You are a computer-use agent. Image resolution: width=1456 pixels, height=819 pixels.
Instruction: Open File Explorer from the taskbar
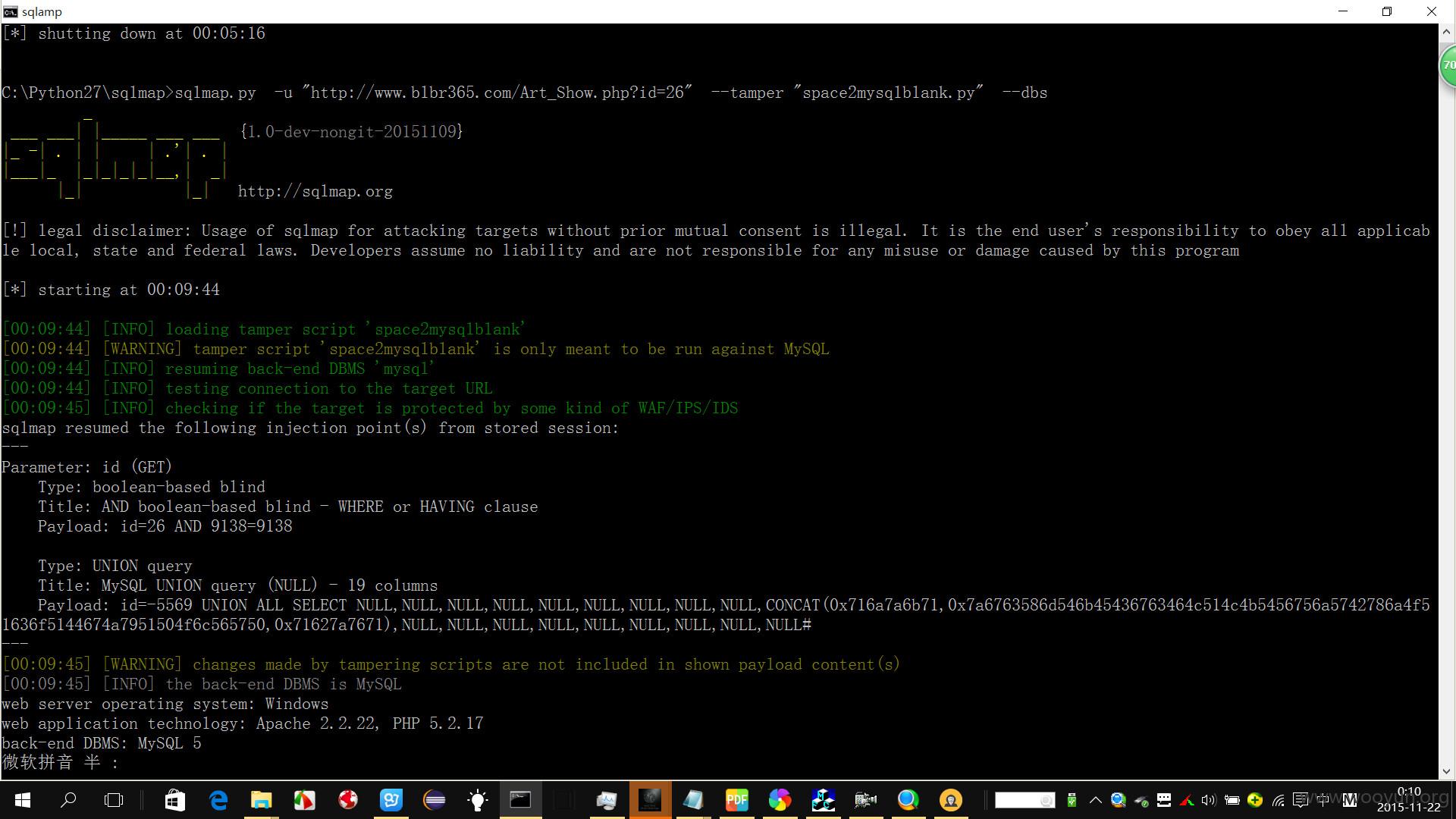point(262,800)
